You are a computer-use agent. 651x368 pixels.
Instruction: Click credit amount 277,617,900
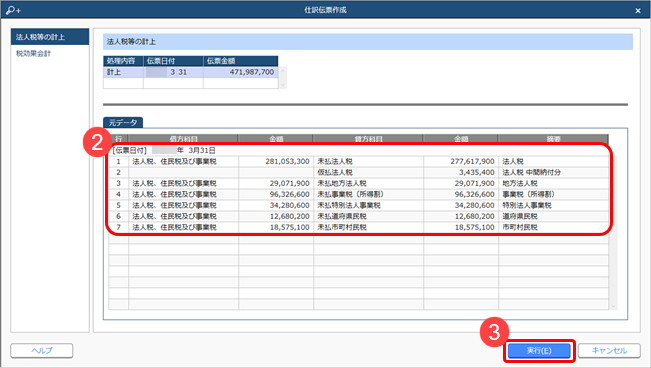[x=461, y=162]
